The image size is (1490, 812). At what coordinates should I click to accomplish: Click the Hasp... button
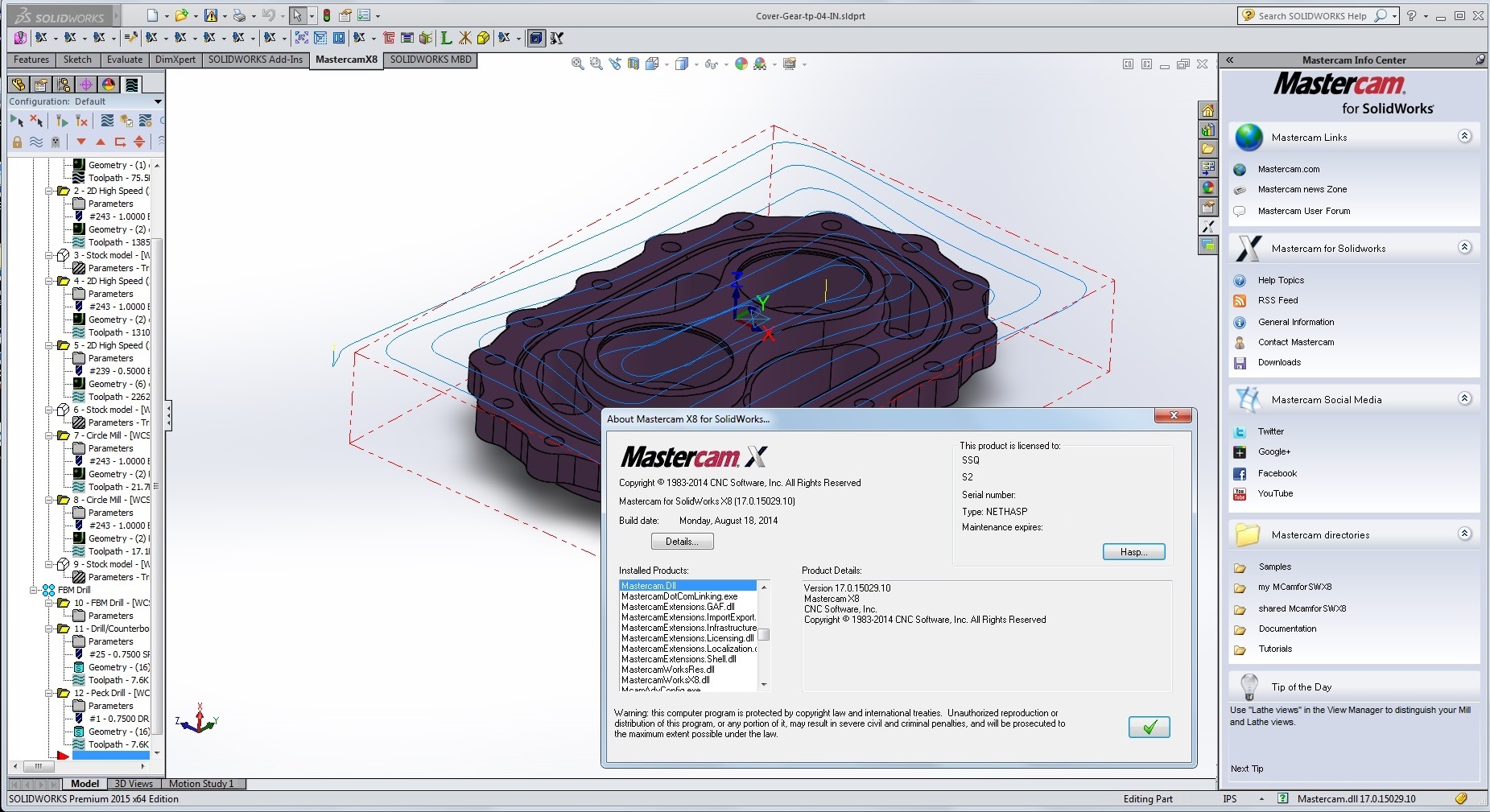tap(1133, 552)
